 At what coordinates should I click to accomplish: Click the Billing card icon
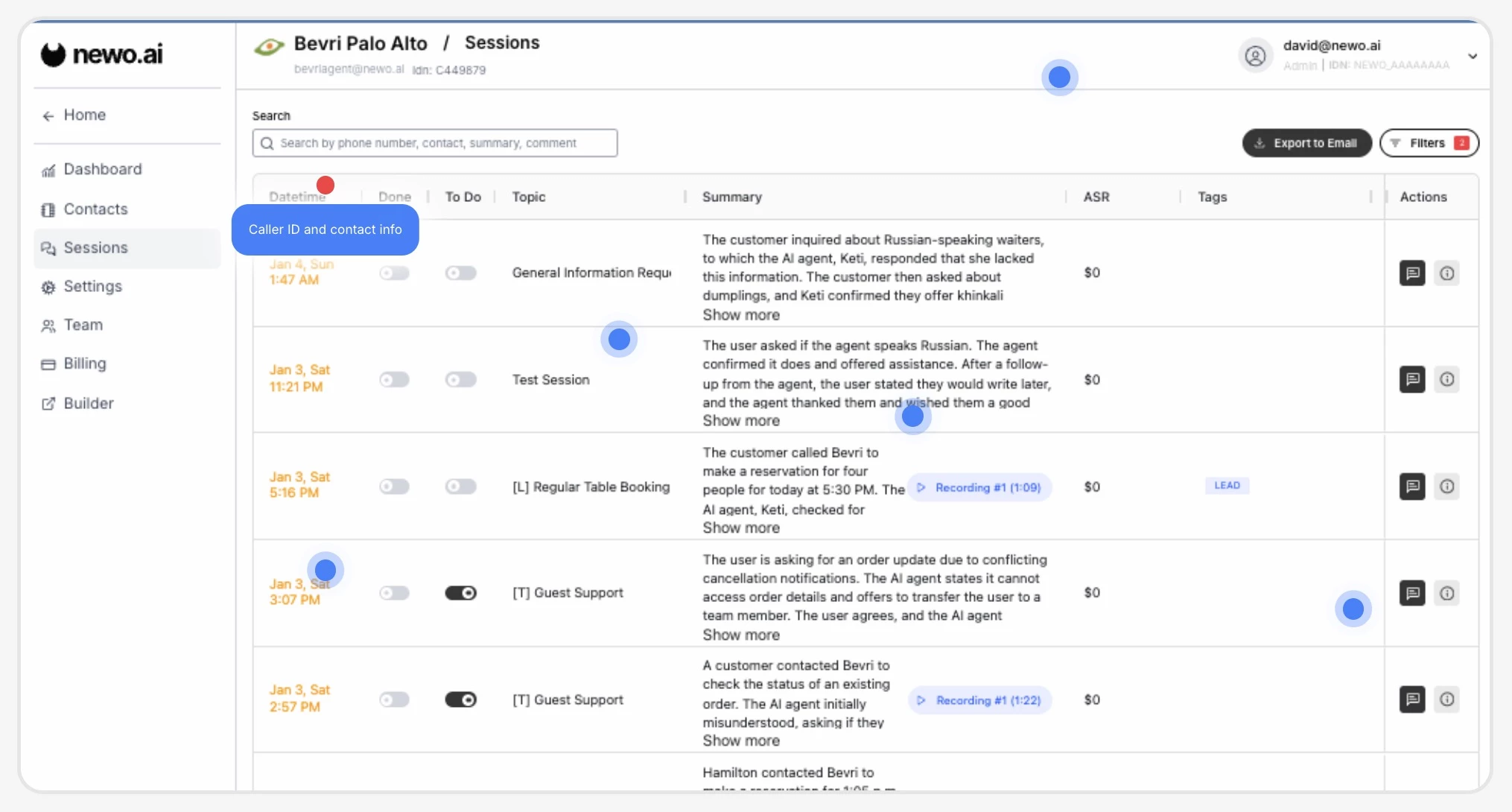click(48, 364)
